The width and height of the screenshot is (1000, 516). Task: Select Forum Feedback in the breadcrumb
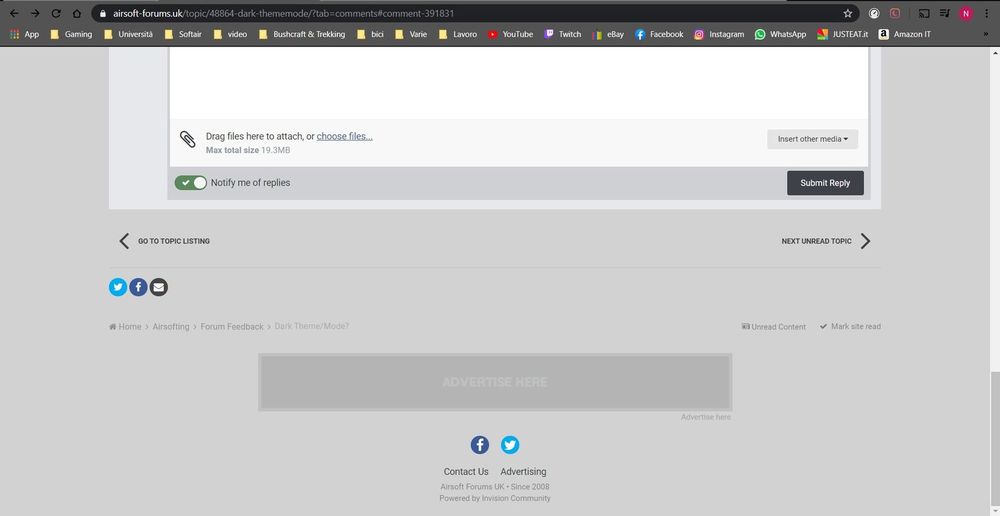tap(232, 327)
